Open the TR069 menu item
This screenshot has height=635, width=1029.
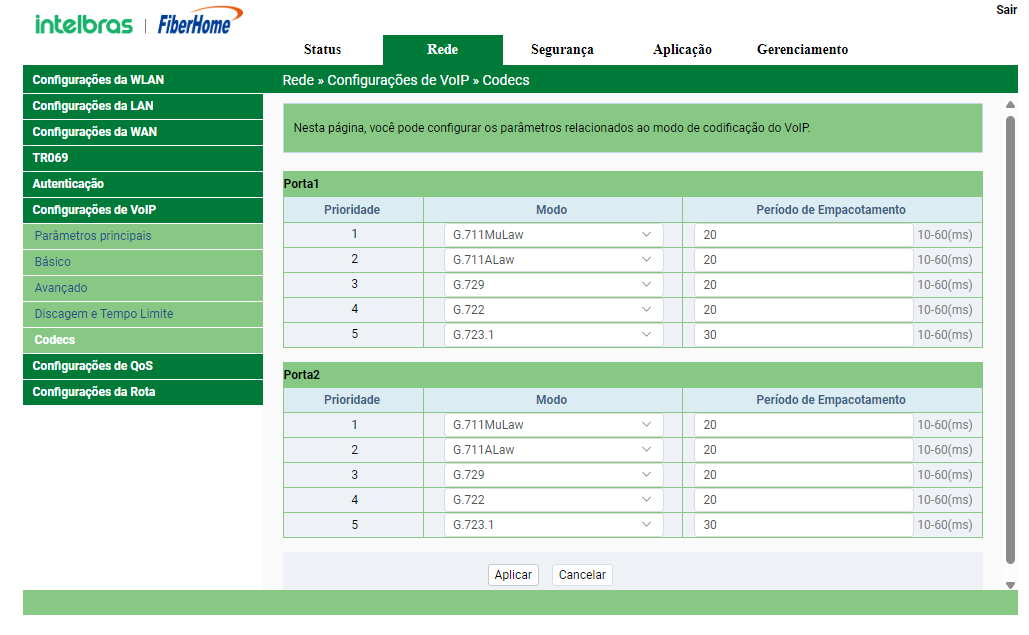pyautogui.click(x=143, y=158)
